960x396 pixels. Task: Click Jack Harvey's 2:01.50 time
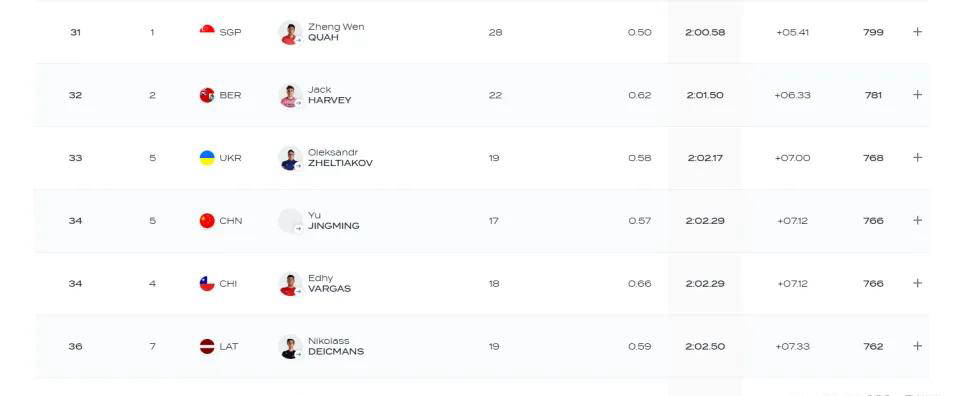tap(705, 95)
